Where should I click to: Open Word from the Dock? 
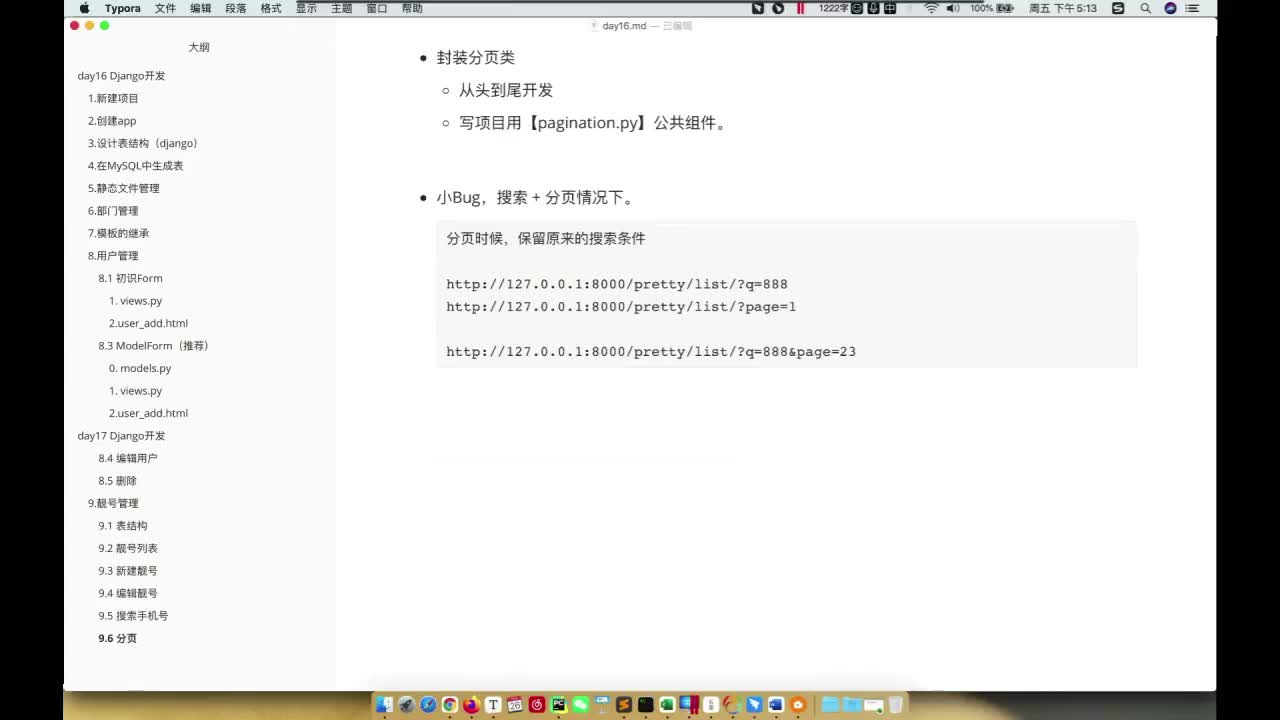pos(776,705)
